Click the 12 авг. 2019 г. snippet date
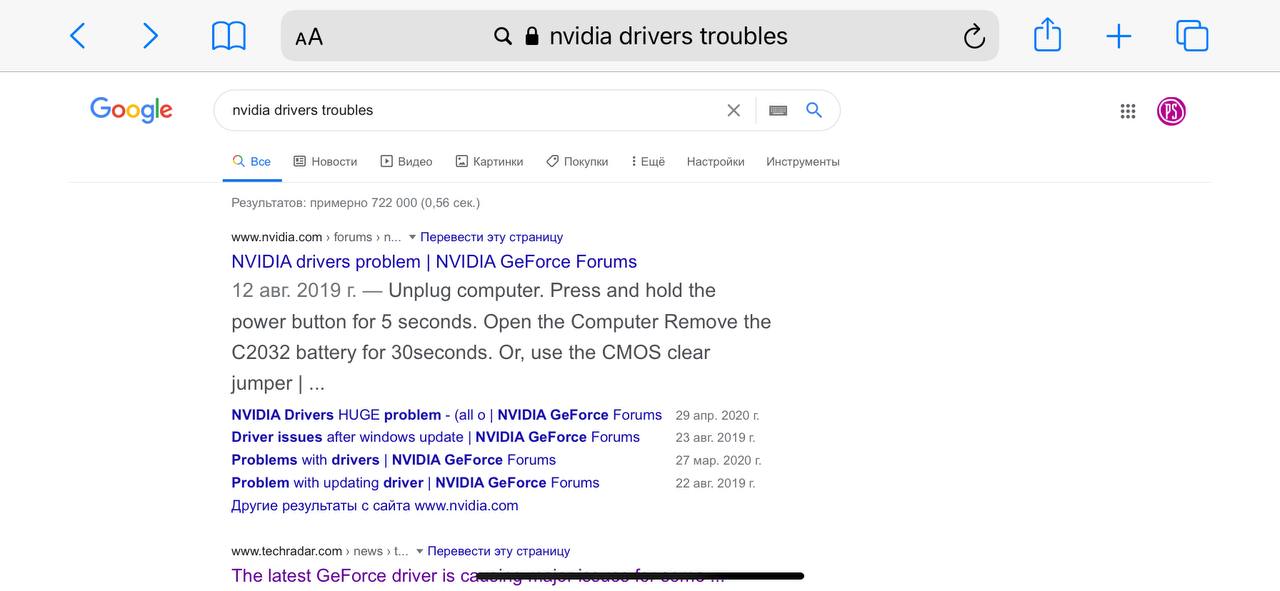The height and width of the screenshot is (591, 1280). (294, 291)
